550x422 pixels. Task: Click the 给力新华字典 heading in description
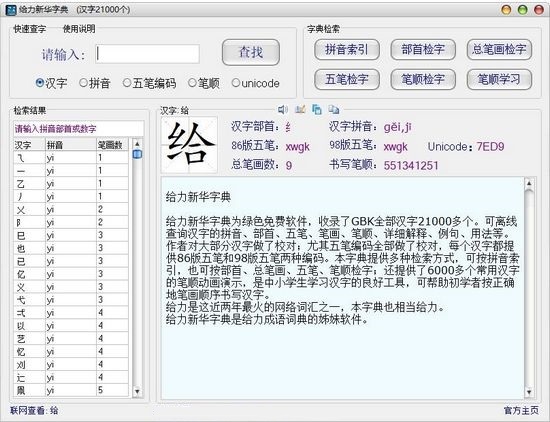(x=198, y=197)
